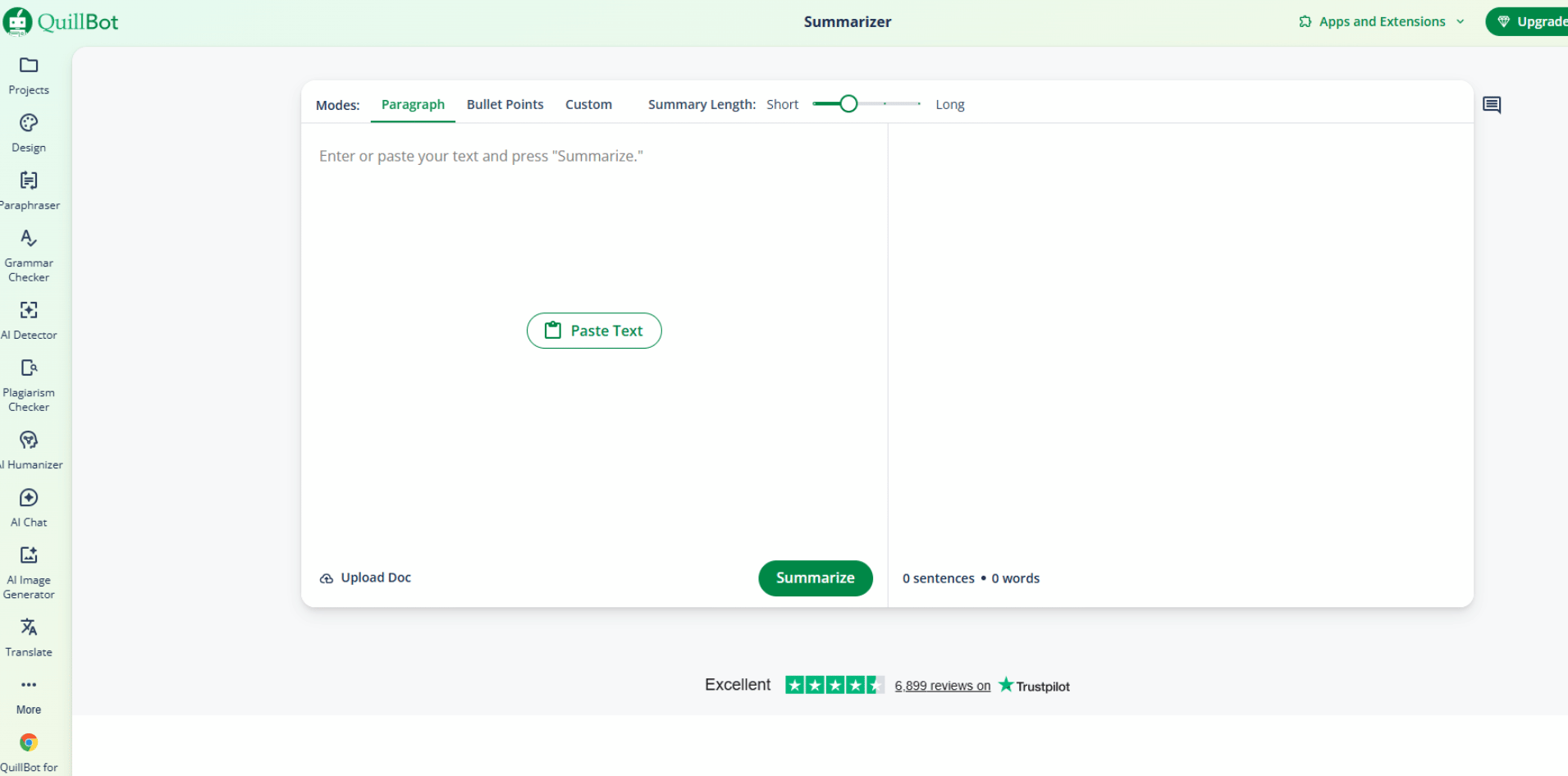The height and width of the screenshot is (776, 1568).
Task: Click the '0 words' count text
Action: [x=1015, y=578]
